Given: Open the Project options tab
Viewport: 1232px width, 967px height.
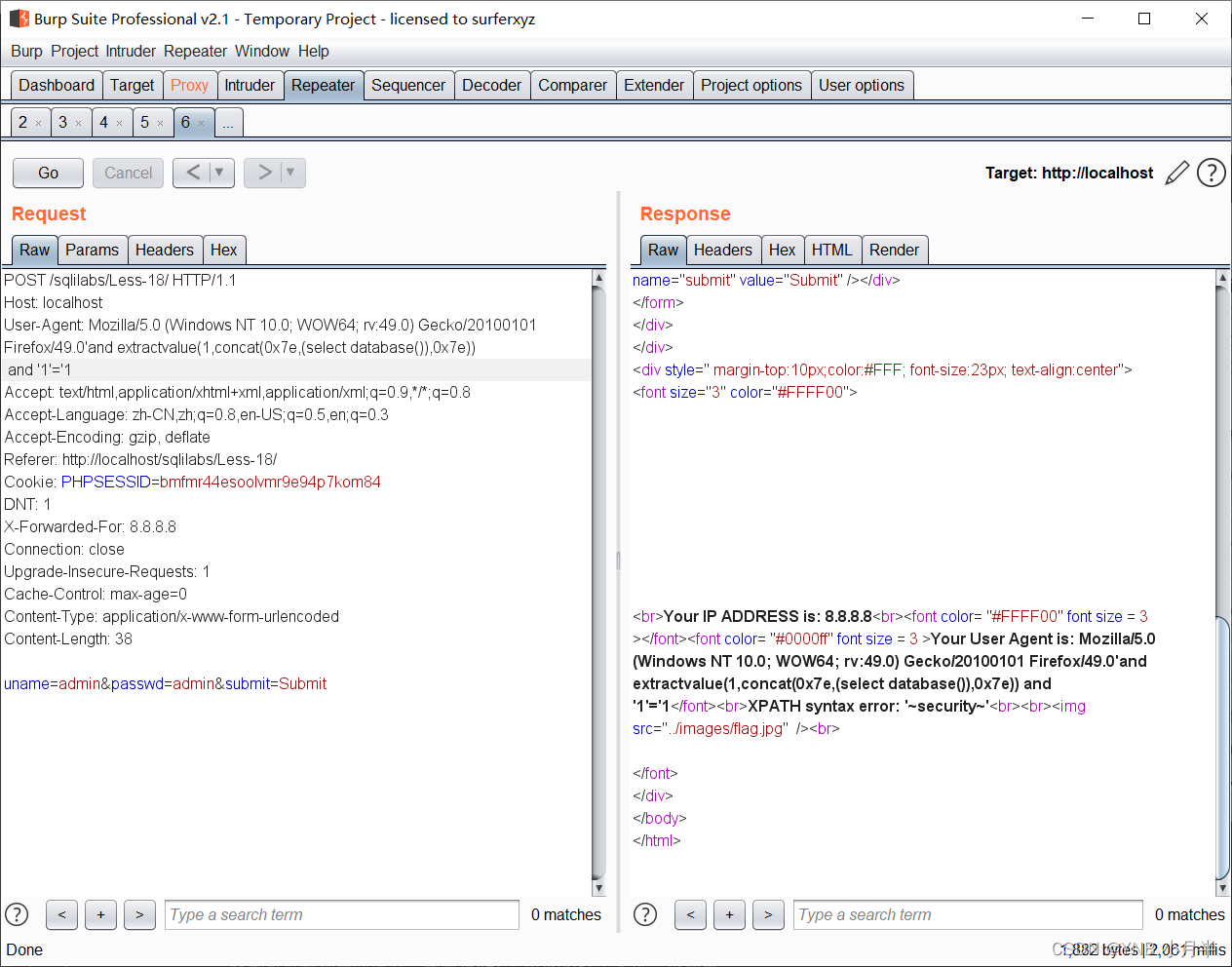Looking at the screenshot, I should [x=751, y=85].
